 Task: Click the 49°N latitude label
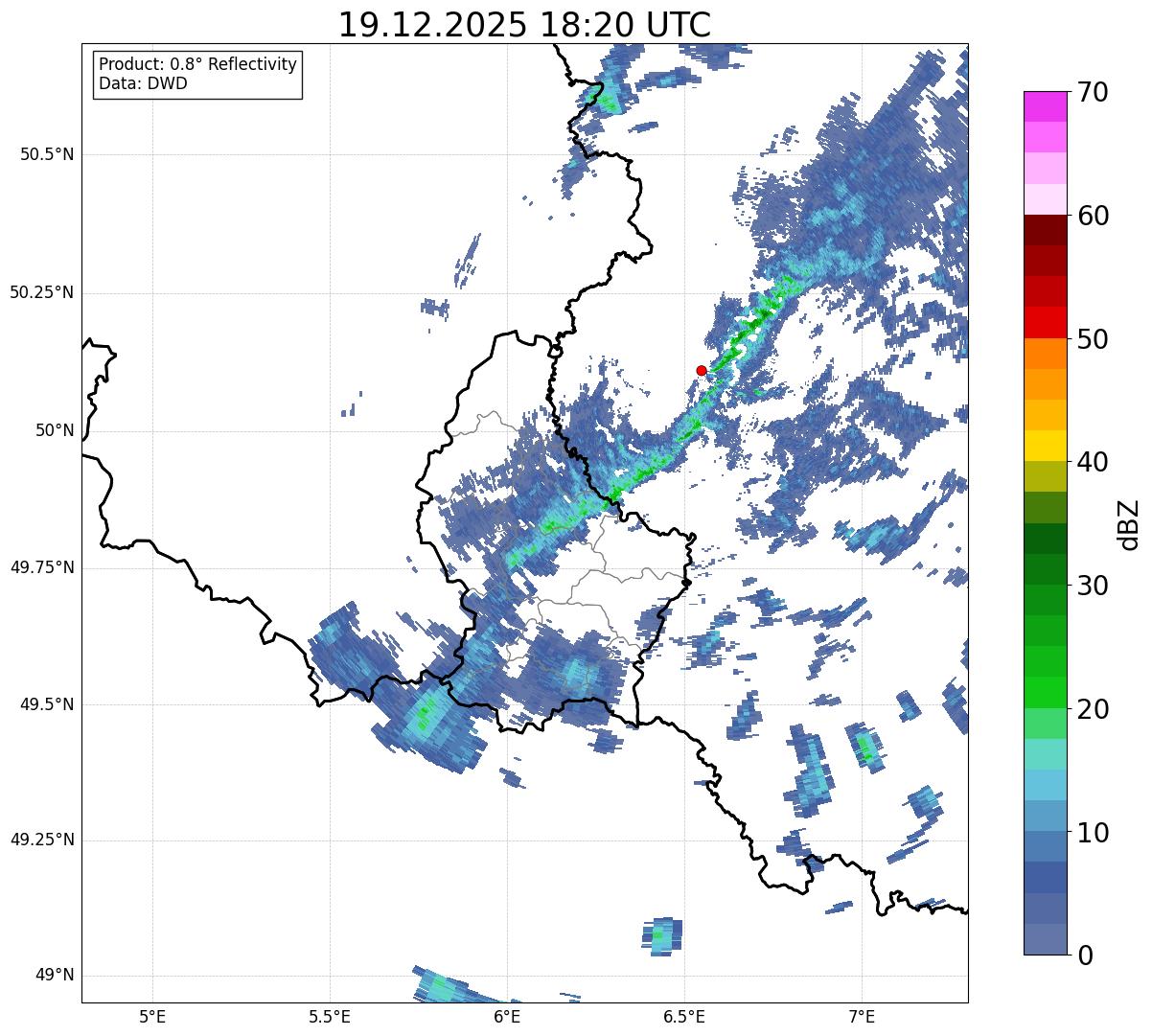coord(55,976)
